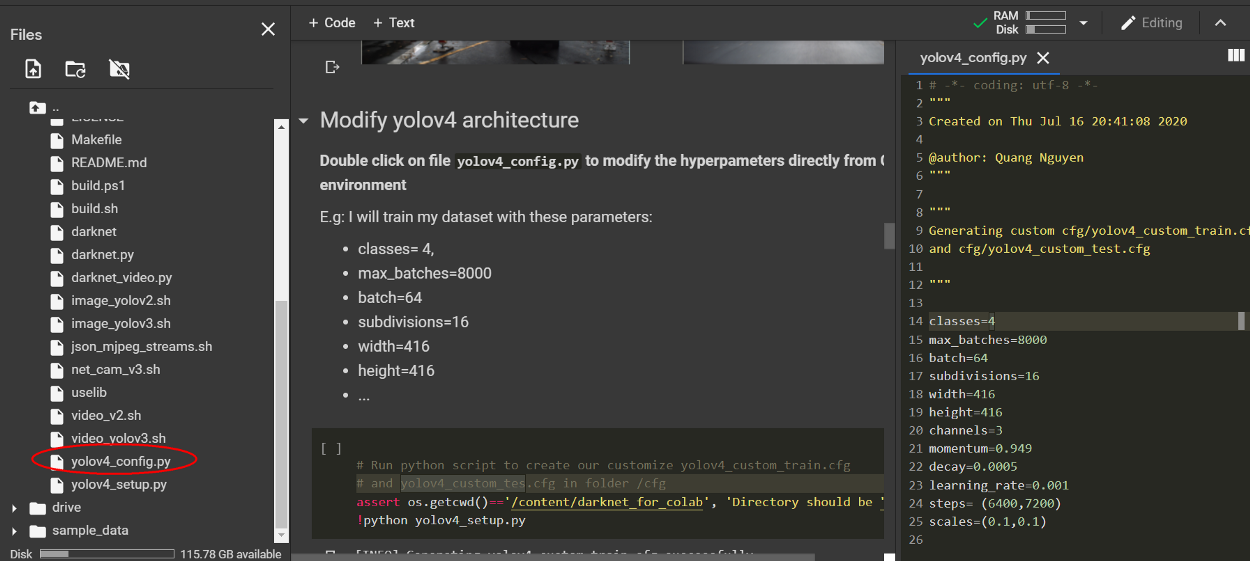This screenshot has height=561, width=1250.
Task: Click max_batches=8000 line in editor
Action: click(988, 339)
